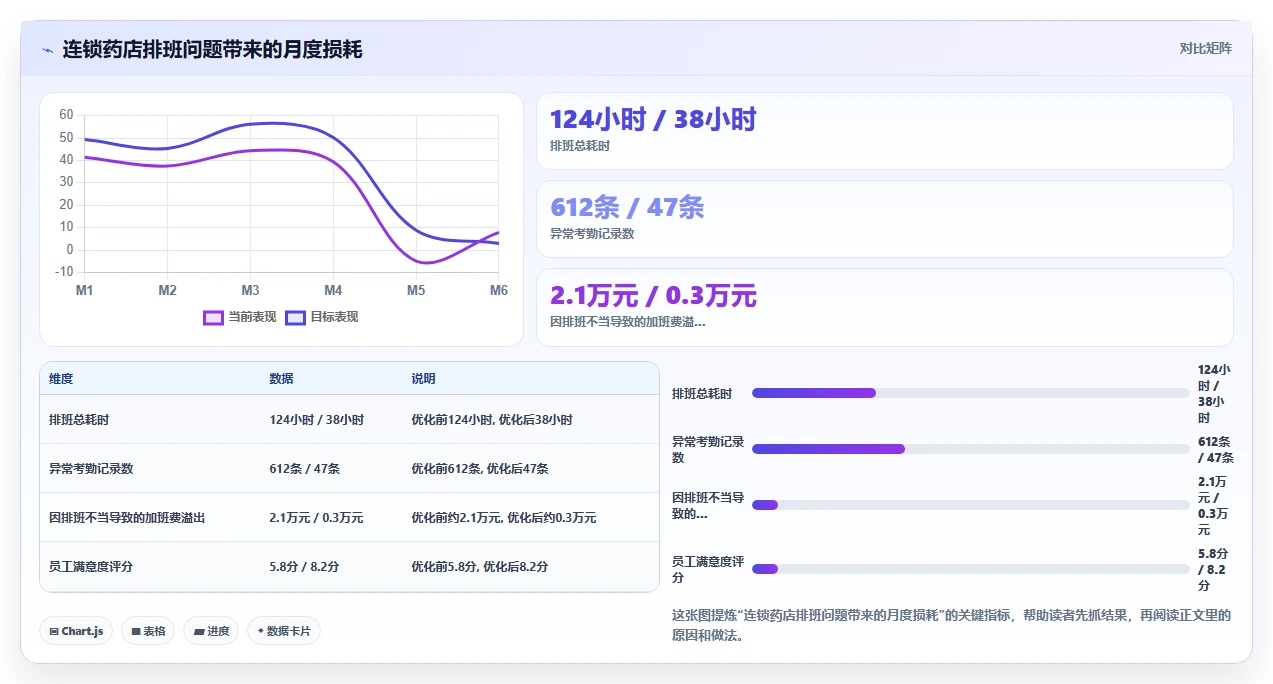1273x684 pixels.
Task: Click table cell 排班总耗时
Action: [79, 420]
